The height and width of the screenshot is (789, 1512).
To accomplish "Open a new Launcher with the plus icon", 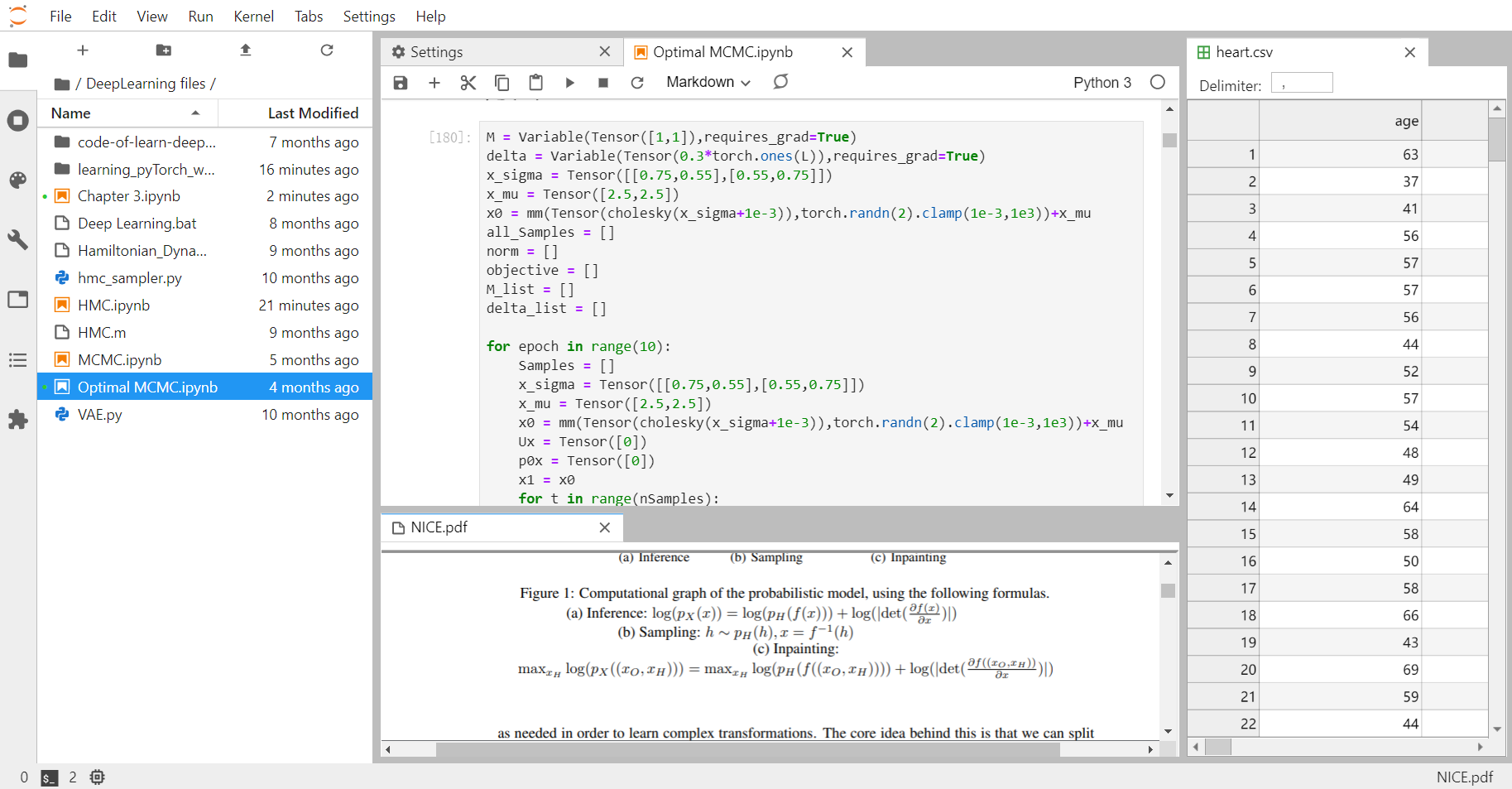I will pyautogui.click(x=83, y=50).
